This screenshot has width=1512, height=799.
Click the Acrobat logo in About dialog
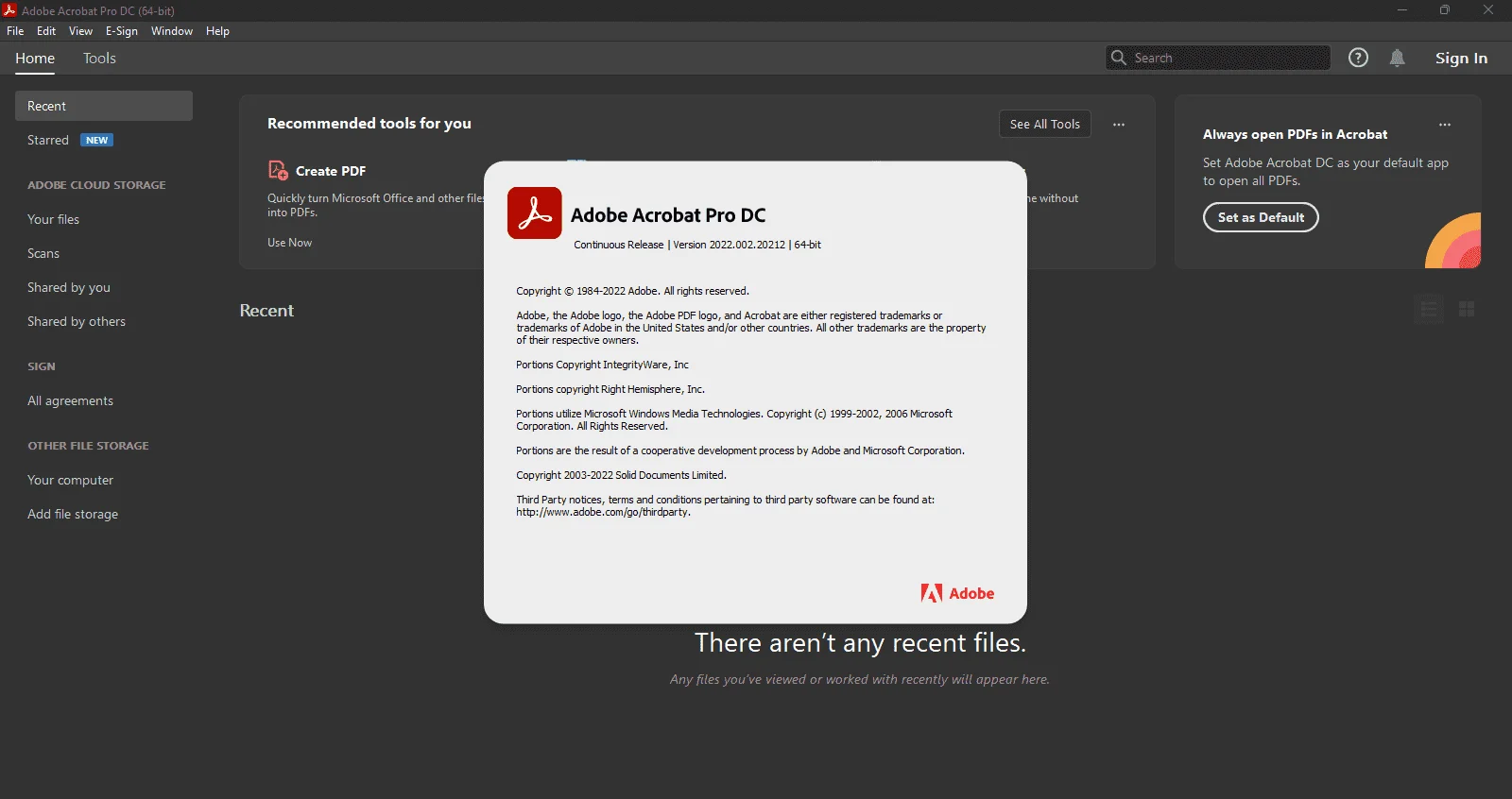click(x=535, y=212)
